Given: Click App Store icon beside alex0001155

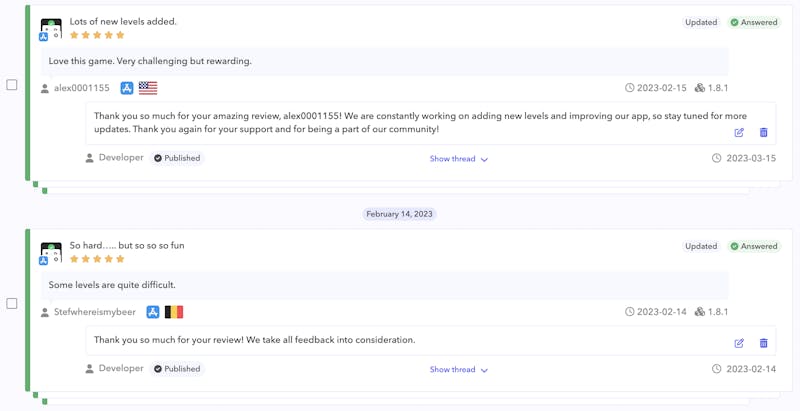Looking at the screenshot, I should (127, 88).
